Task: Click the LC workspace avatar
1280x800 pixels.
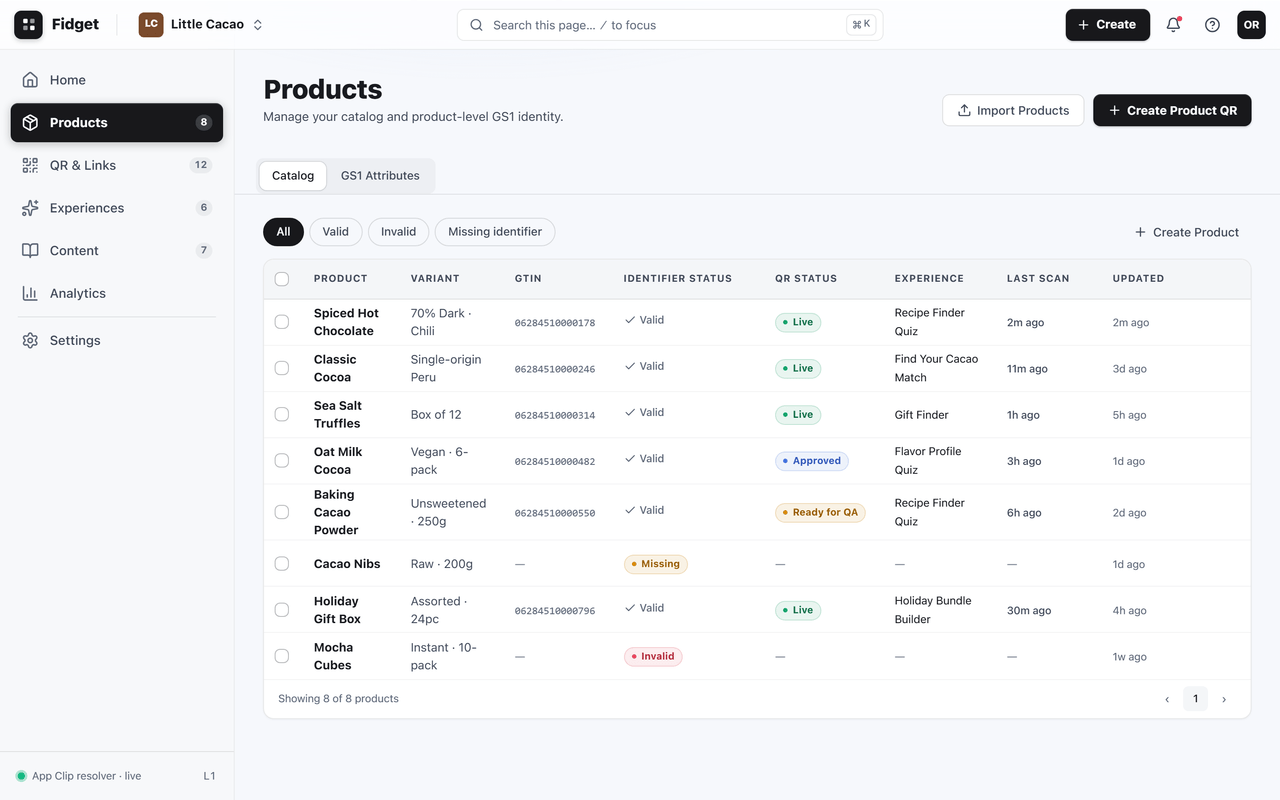Action: [151, 25]
